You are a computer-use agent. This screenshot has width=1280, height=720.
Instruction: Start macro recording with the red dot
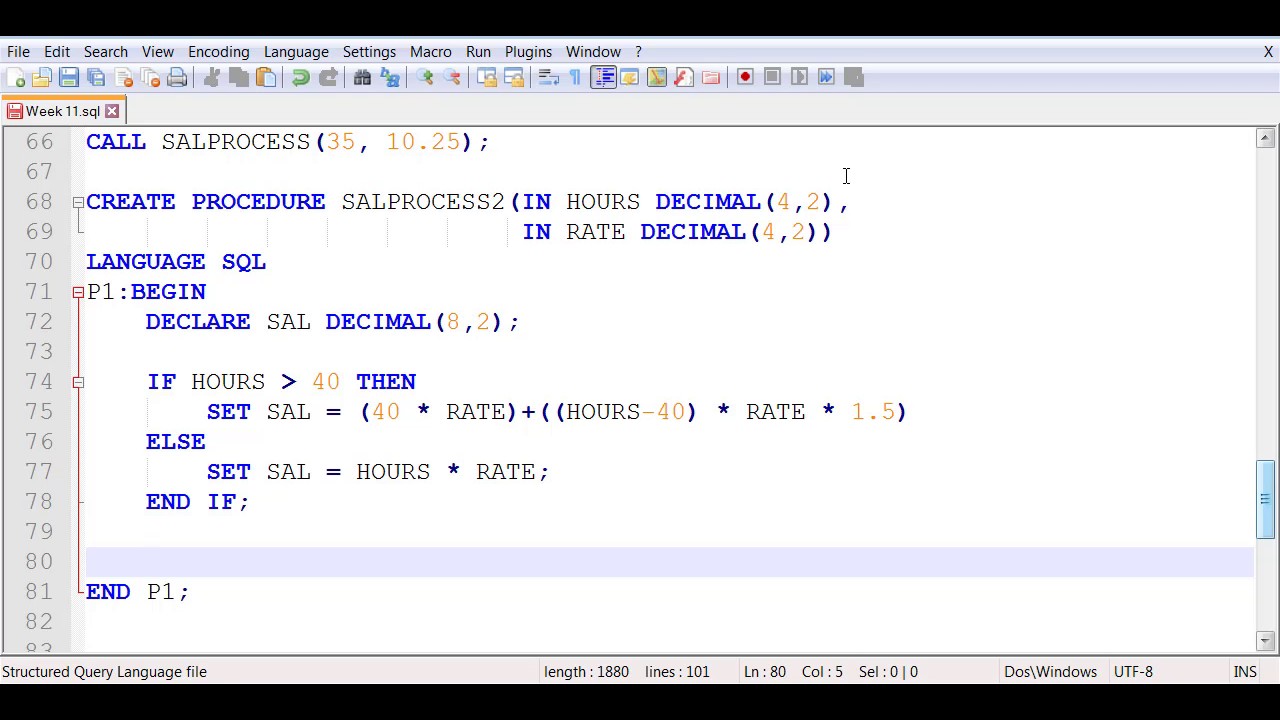pos(746,77)
